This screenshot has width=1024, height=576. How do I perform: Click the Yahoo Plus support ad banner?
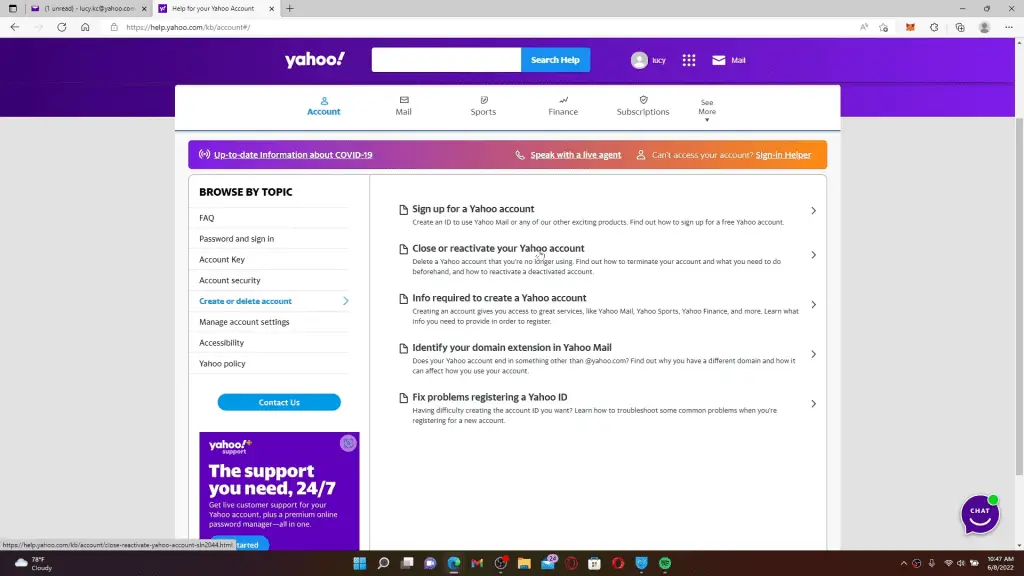tap(279, 490)
